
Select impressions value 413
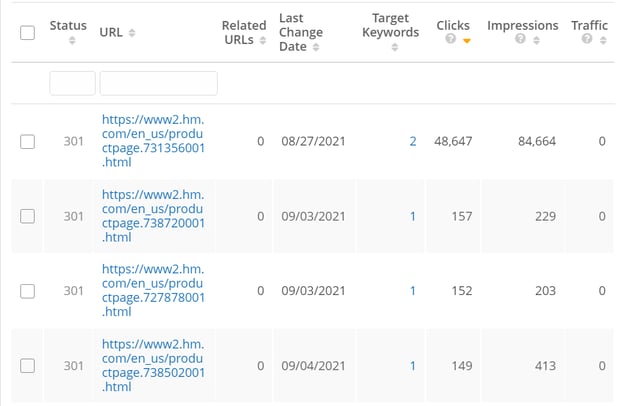tap(545, 366)
